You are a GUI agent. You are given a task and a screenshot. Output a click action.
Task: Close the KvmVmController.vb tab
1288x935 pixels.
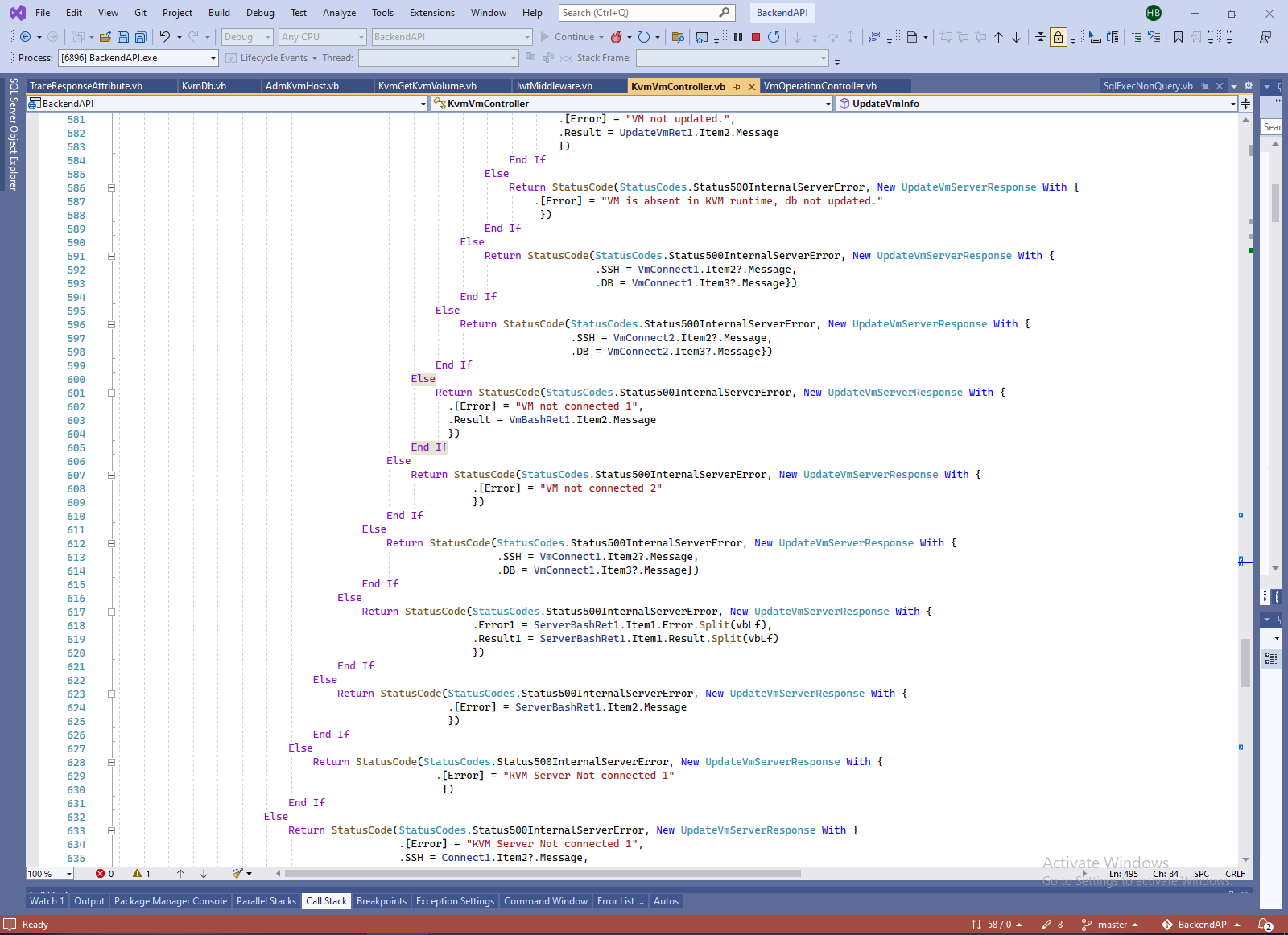click(752, 86)
